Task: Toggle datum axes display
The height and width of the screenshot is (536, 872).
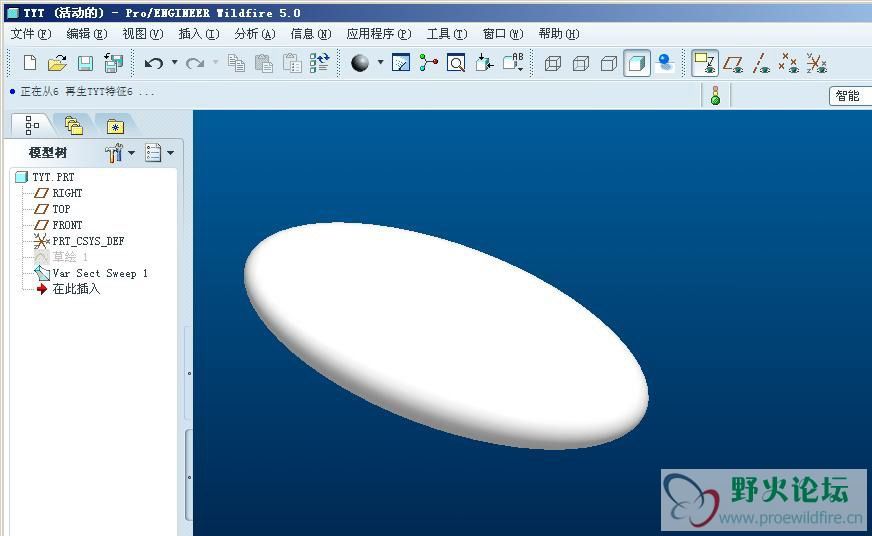Action: pos(761,63)
